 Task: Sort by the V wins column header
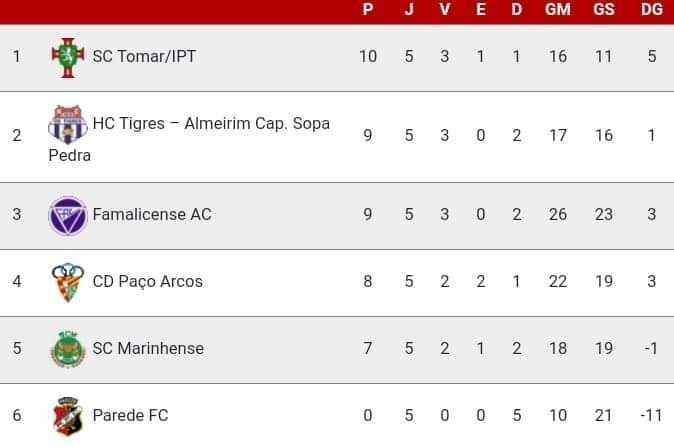445,9
